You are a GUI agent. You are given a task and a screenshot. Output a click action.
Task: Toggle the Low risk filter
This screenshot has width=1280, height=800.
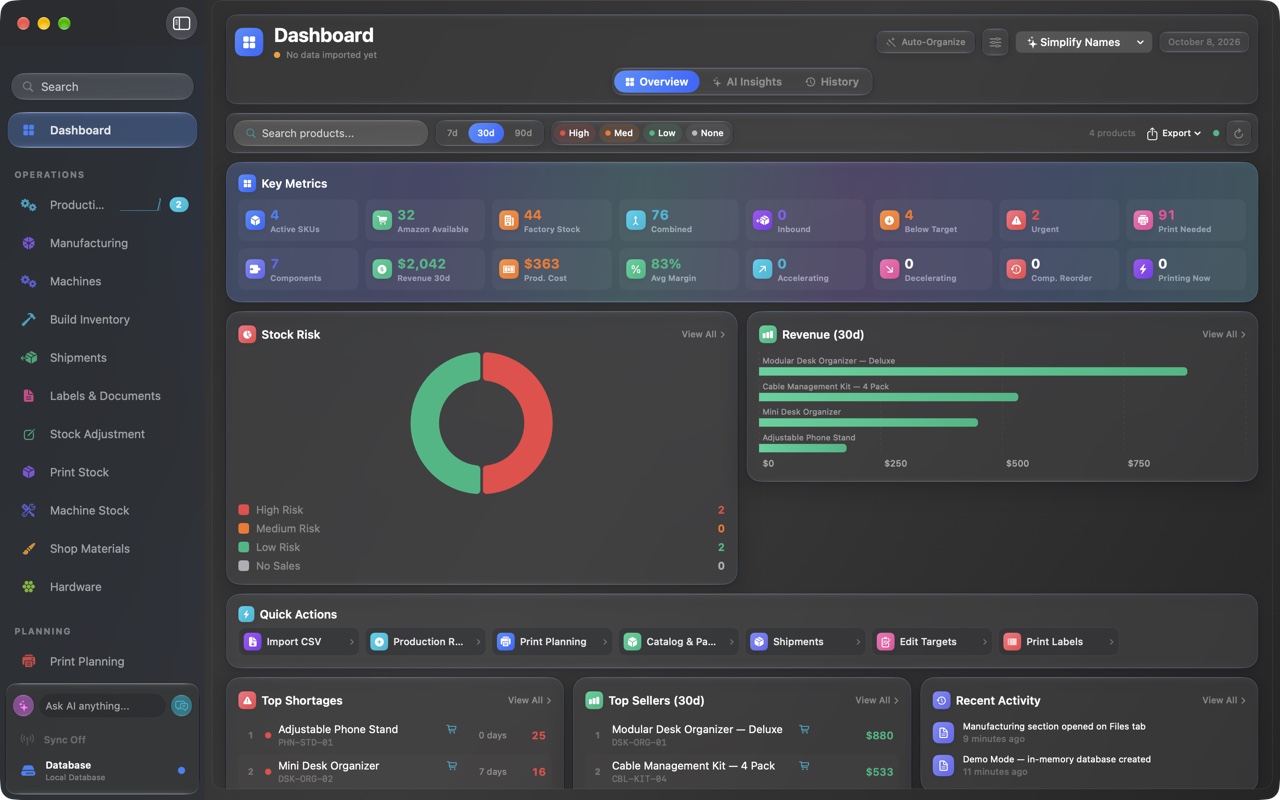pyautogui.click(x=662, y=133)
